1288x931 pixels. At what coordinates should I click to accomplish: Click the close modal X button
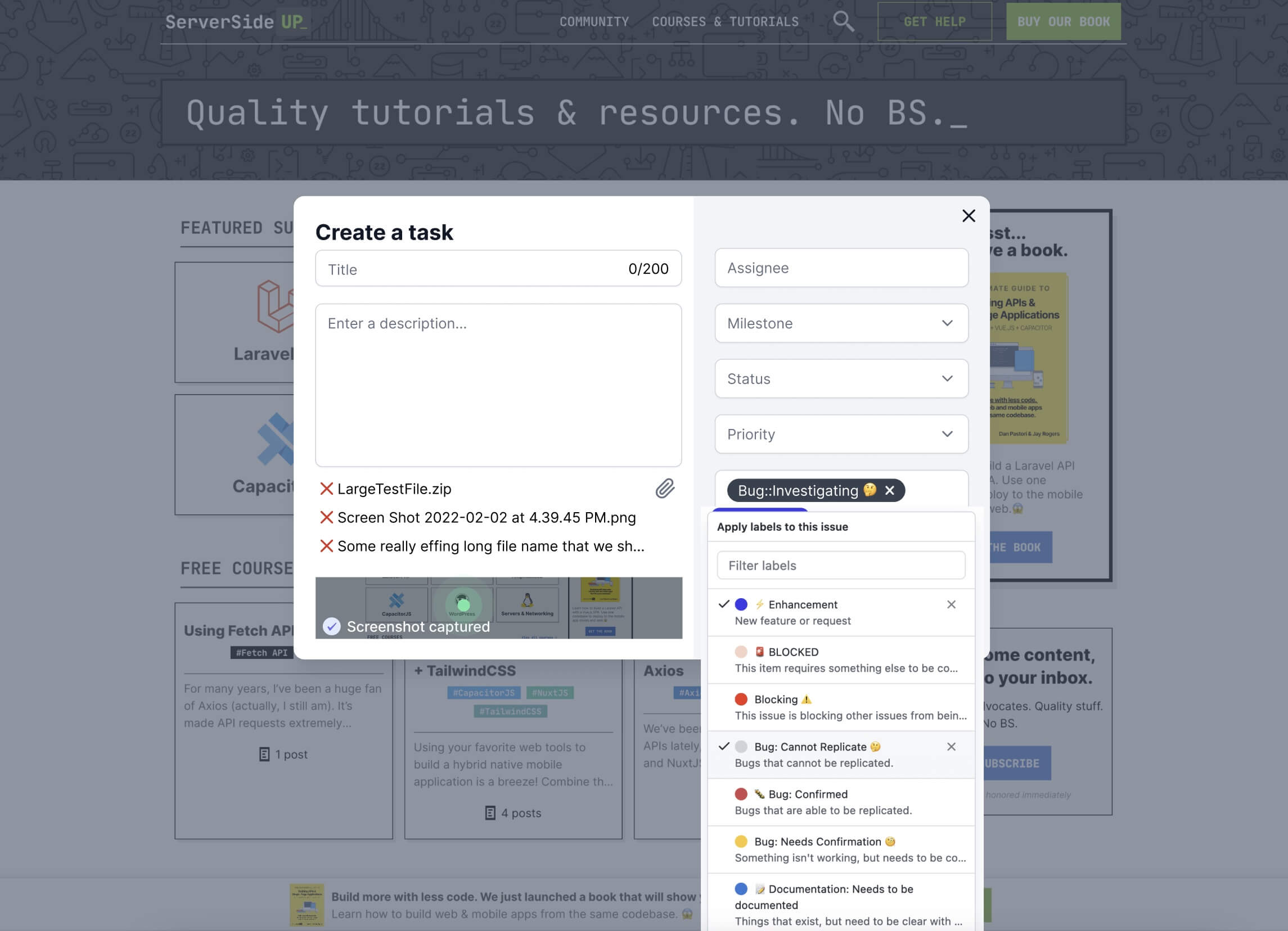click(968, 216)
